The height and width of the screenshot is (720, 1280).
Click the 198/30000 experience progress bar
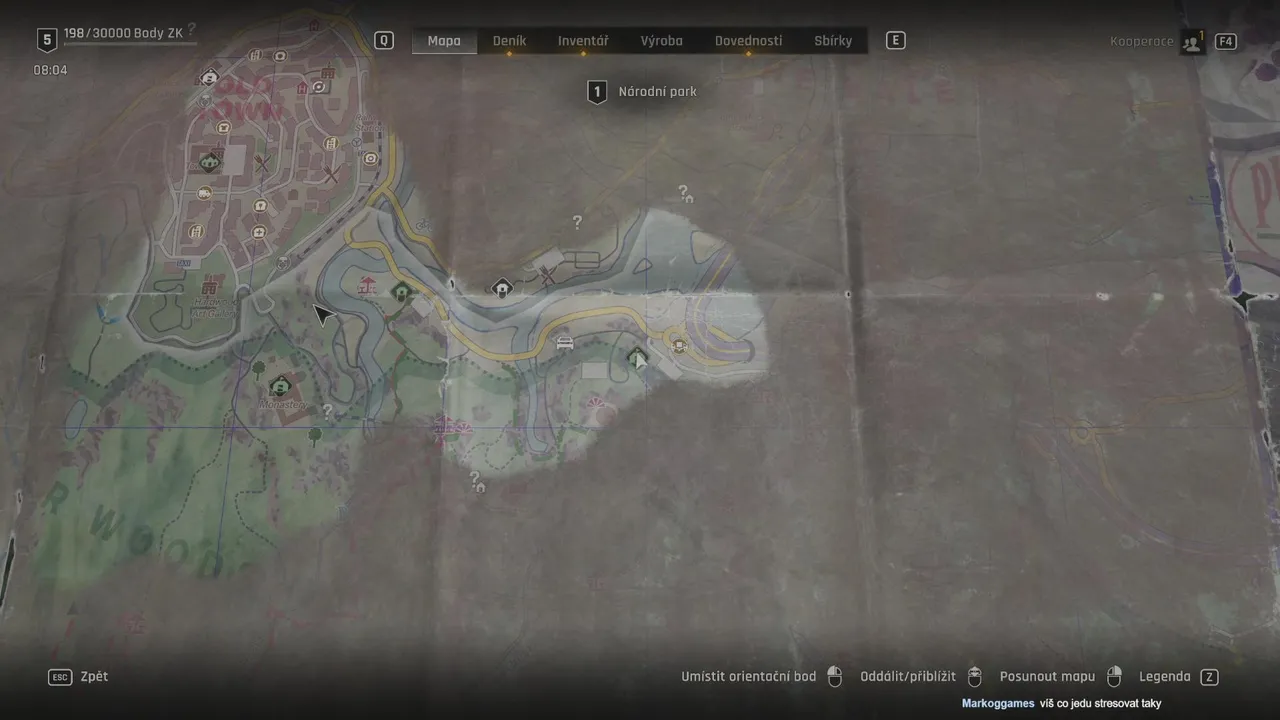[x=130, y=44]
